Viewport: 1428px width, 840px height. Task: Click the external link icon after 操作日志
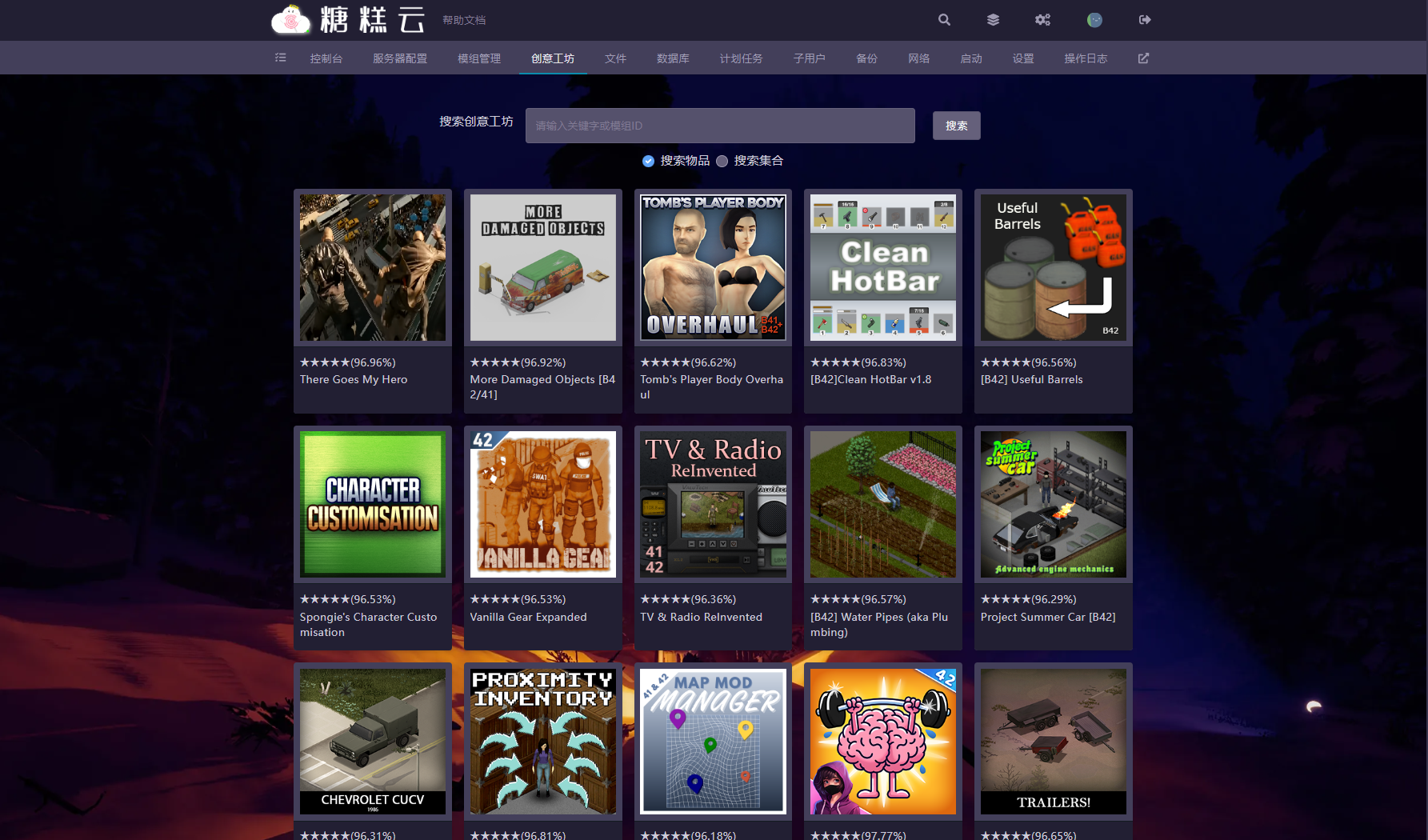[x=1143, y=58]
